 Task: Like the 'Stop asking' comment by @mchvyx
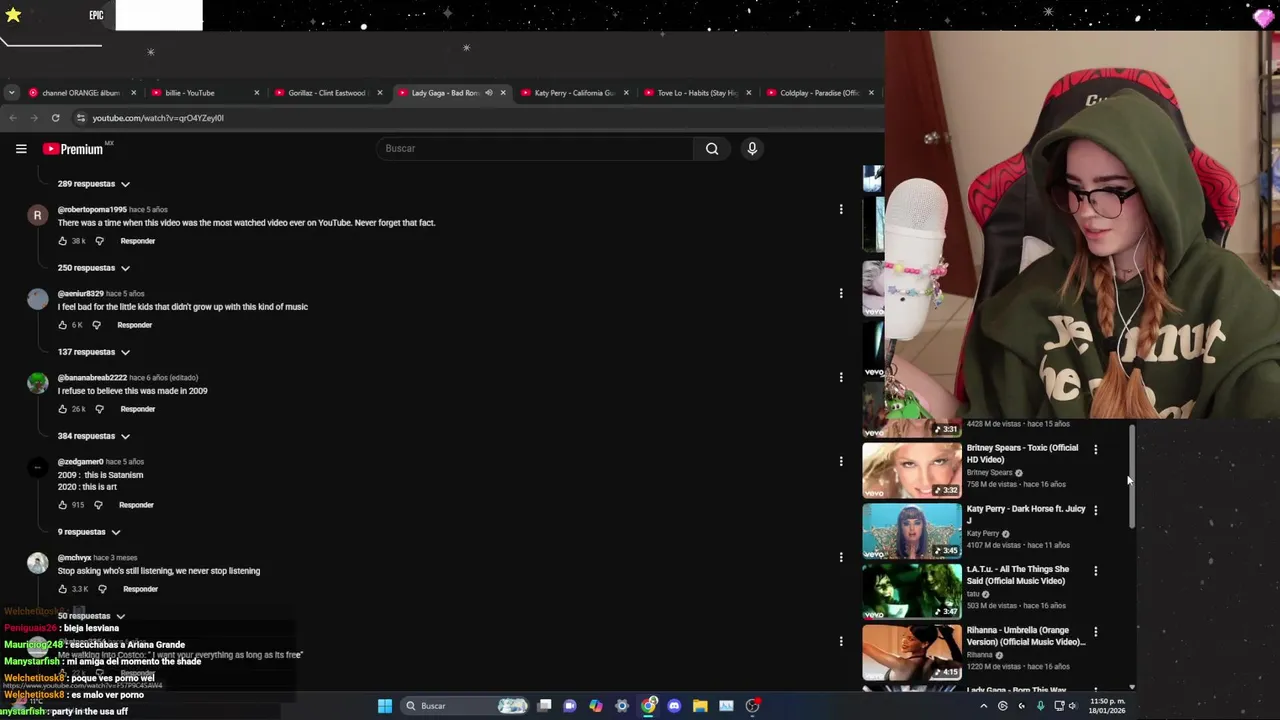pos(62,589)
